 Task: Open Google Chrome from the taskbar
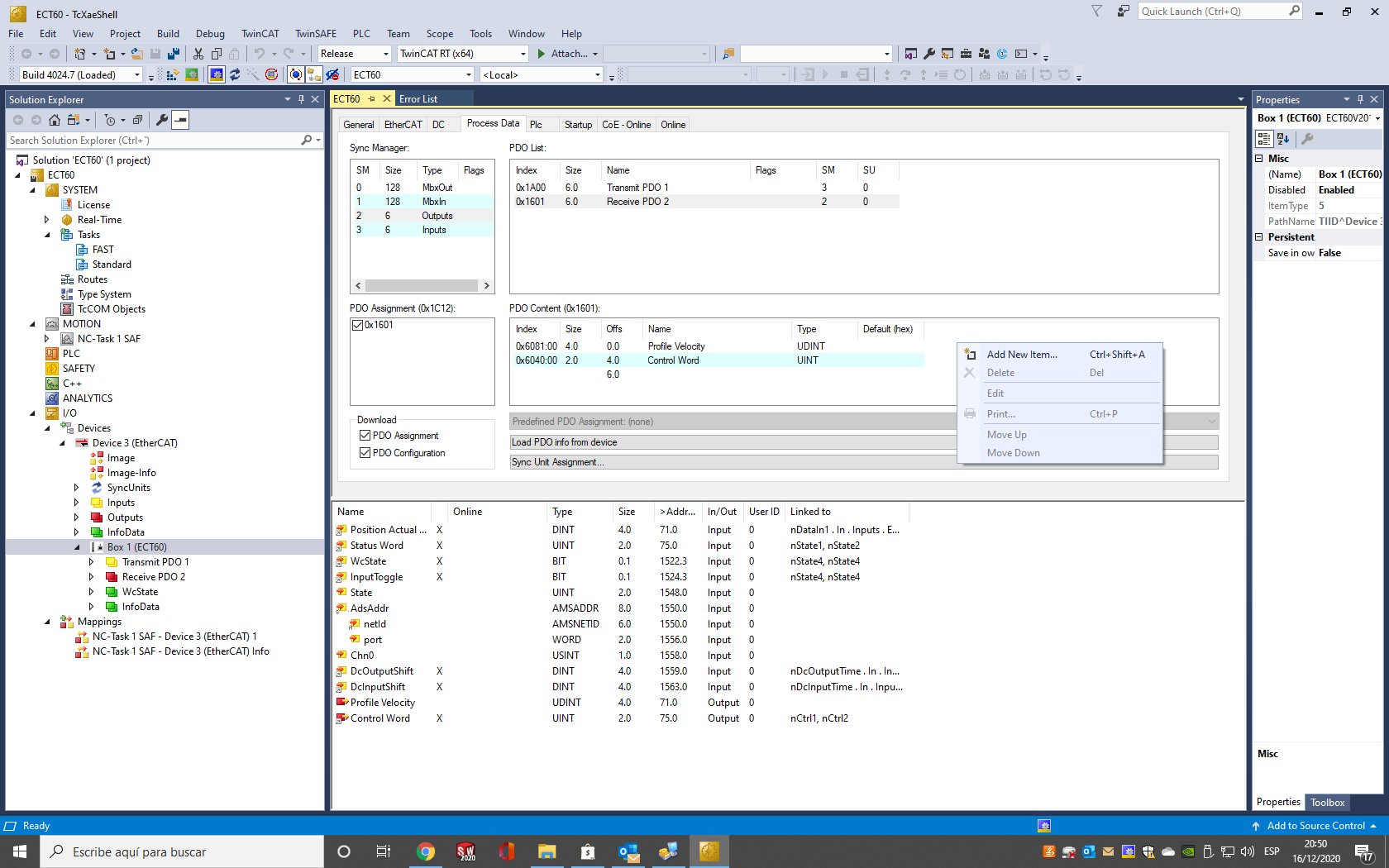tap(426, 851)
